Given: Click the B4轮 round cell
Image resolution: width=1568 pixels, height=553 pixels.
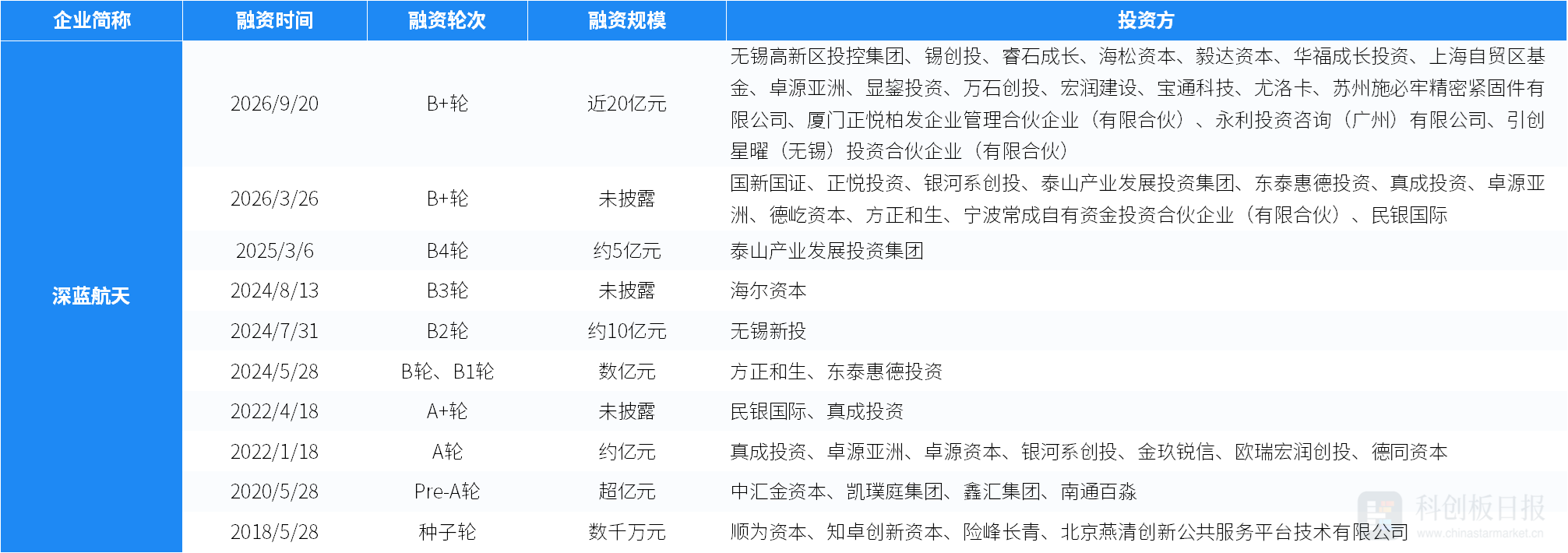Looking at the screenshot, I should (x=447, y=251).
